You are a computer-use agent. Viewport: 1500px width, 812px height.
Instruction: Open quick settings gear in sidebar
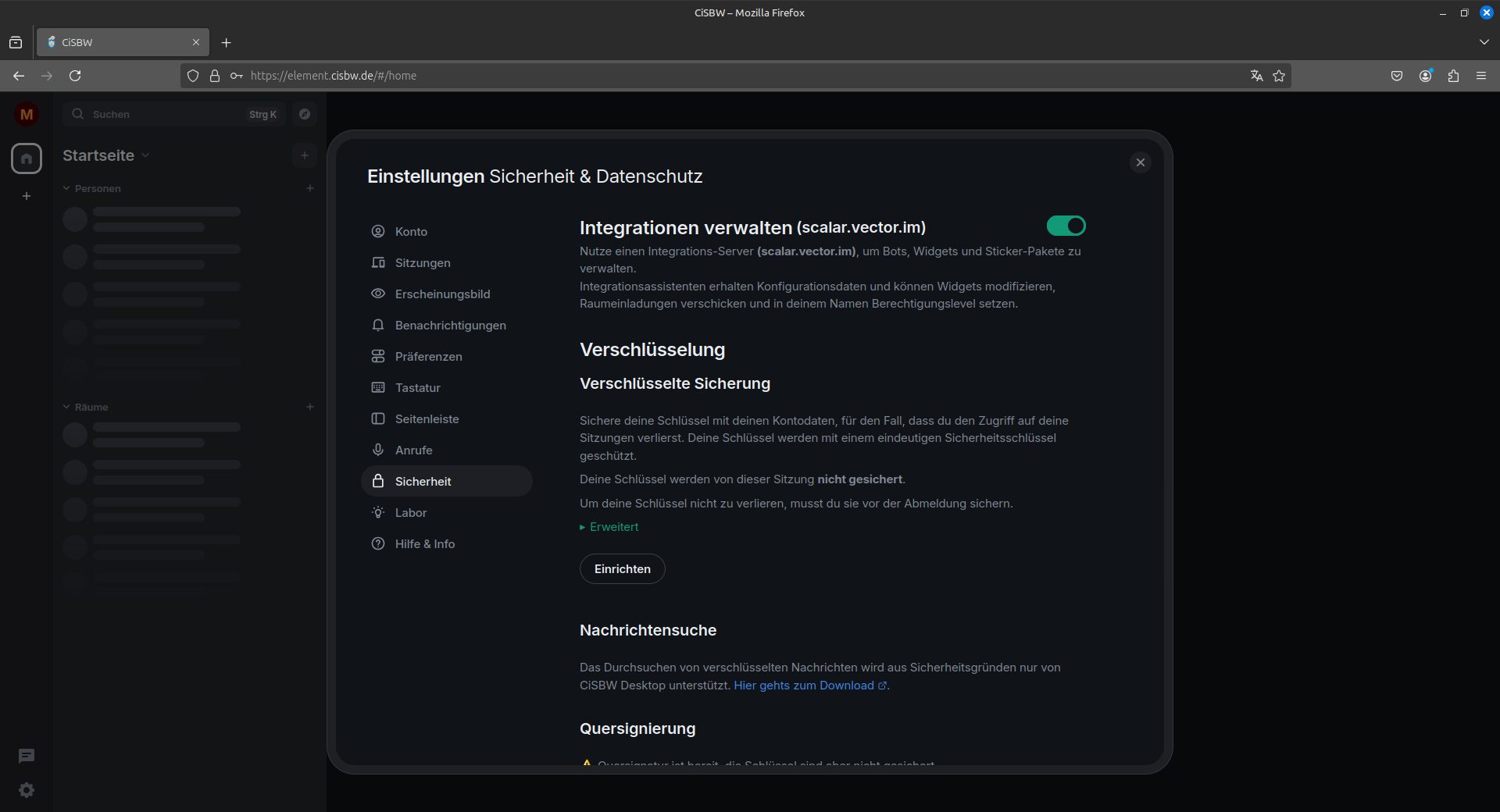point(27,790)
